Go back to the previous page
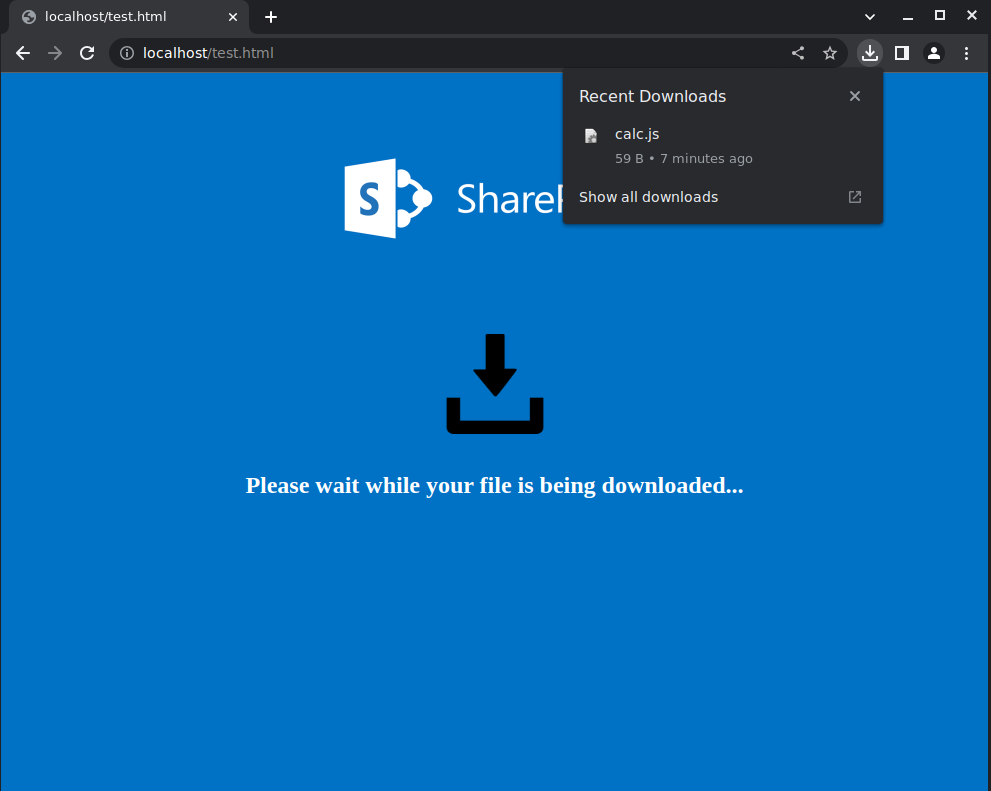The width and height of the screenshot is (991, 791). pyautogui.click(x=23, y=53)
